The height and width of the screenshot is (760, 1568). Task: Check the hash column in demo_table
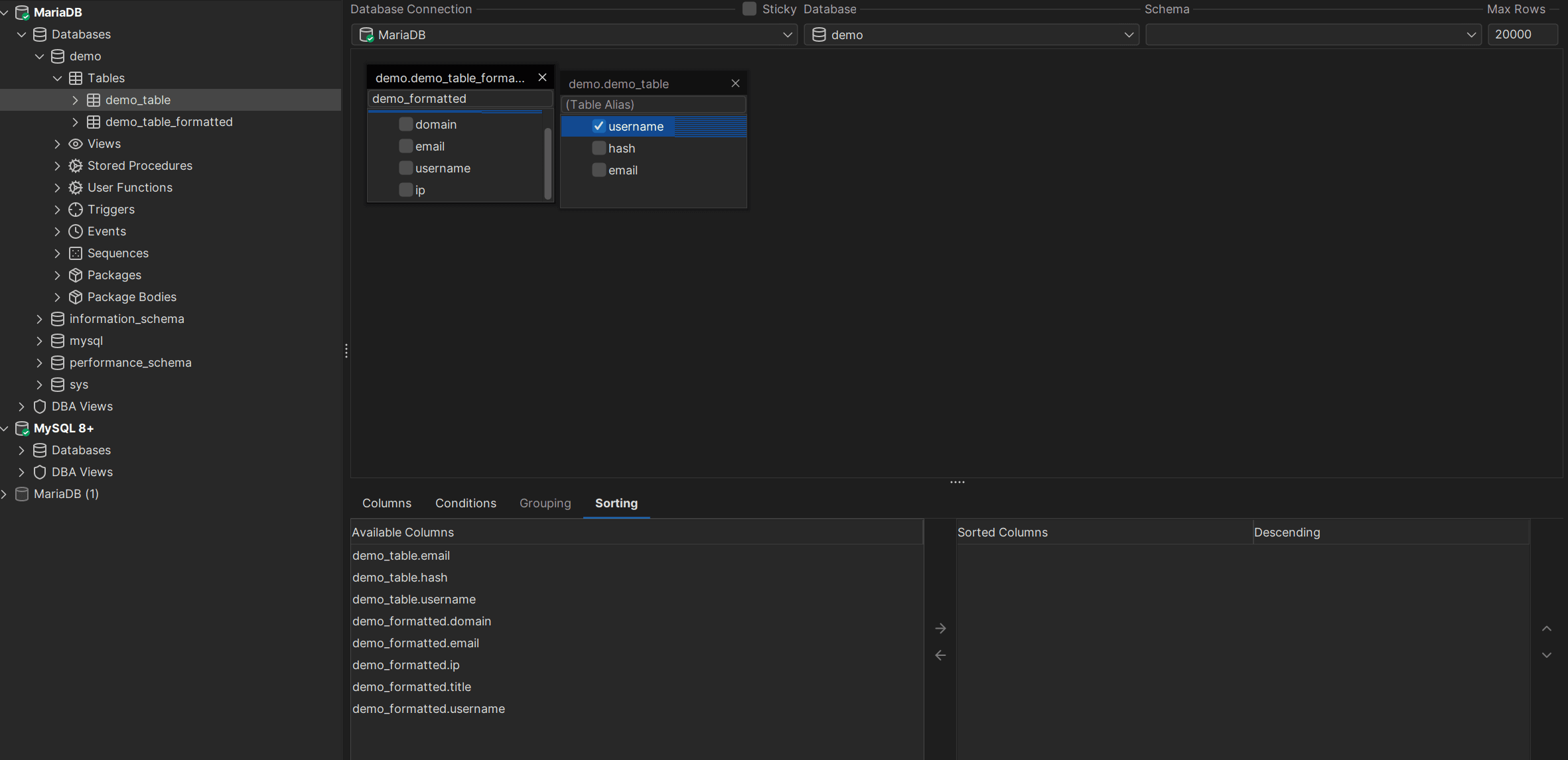click(599, 148)
